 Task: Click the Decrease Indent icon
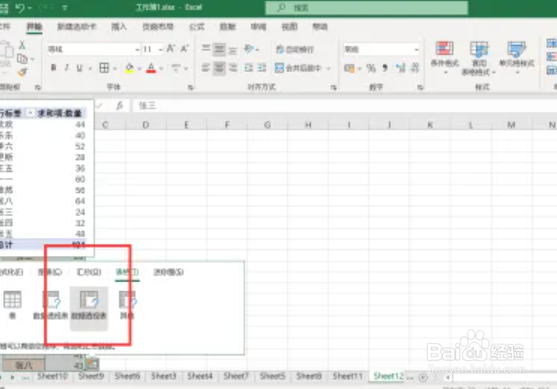[248, 67]
